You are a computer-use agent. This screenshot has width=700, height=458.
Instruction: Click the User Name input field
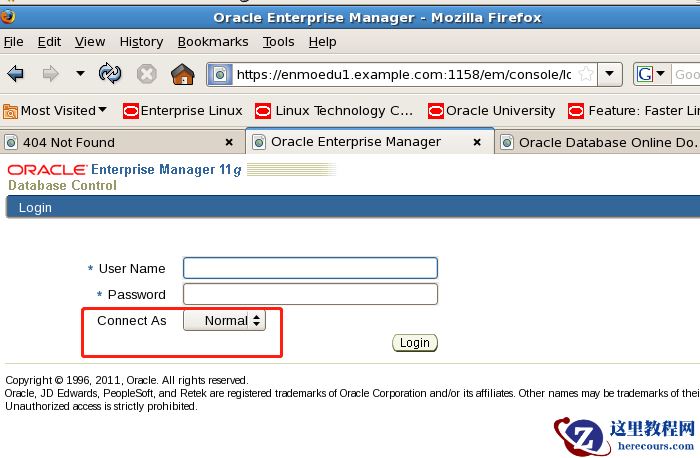pyautogui.click(x=310, y=268)
